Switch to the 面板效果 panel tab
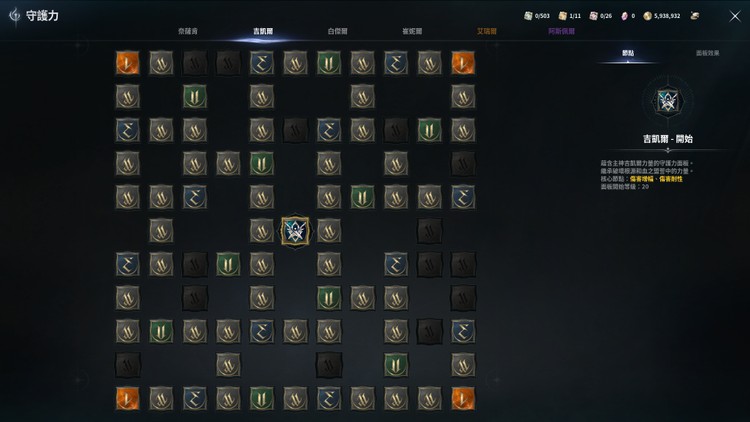This screenshot has width=750, height=422. click(707, 53)
